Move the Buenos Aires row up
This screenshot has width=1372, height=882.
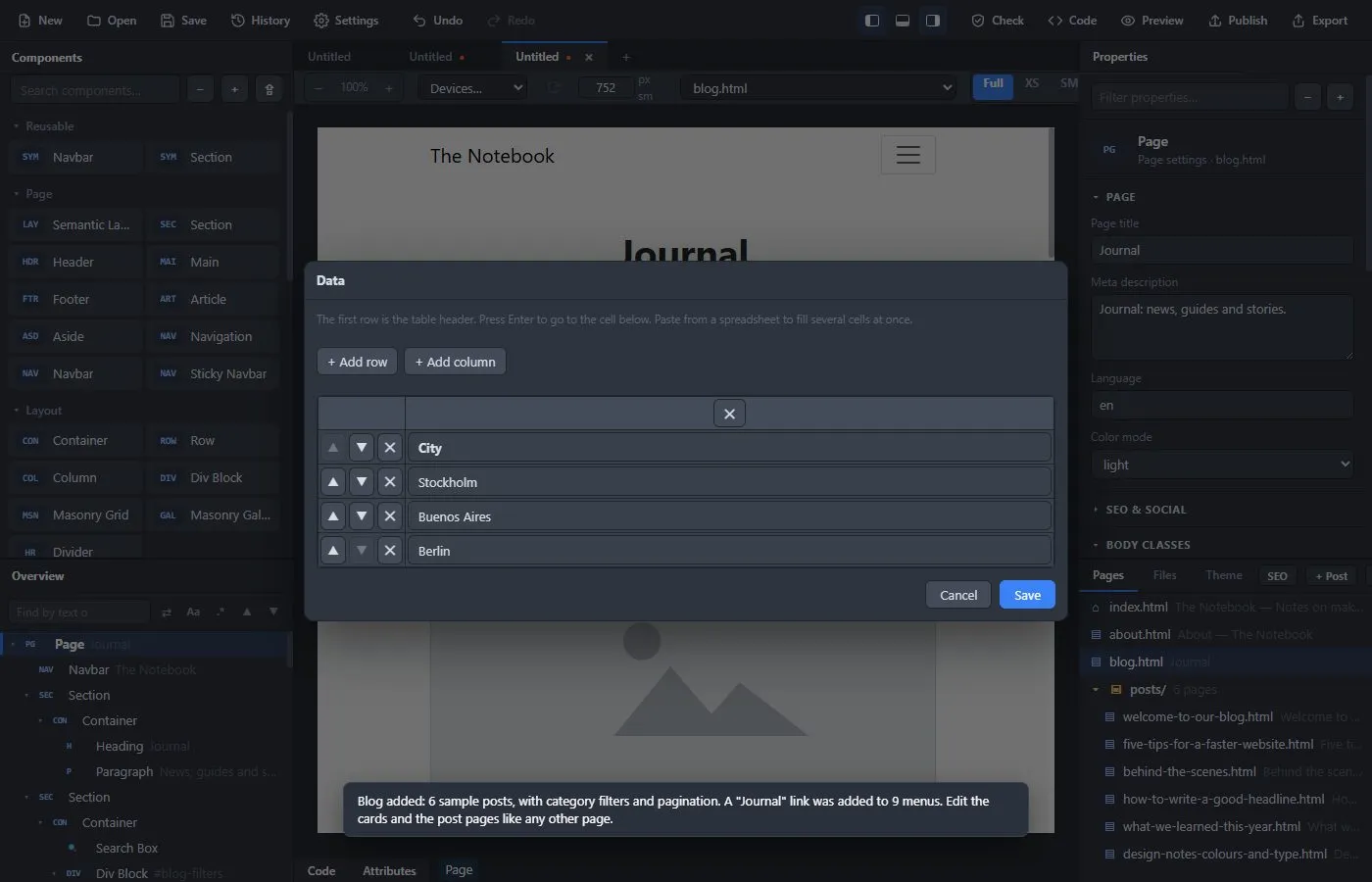click(333, 516)
